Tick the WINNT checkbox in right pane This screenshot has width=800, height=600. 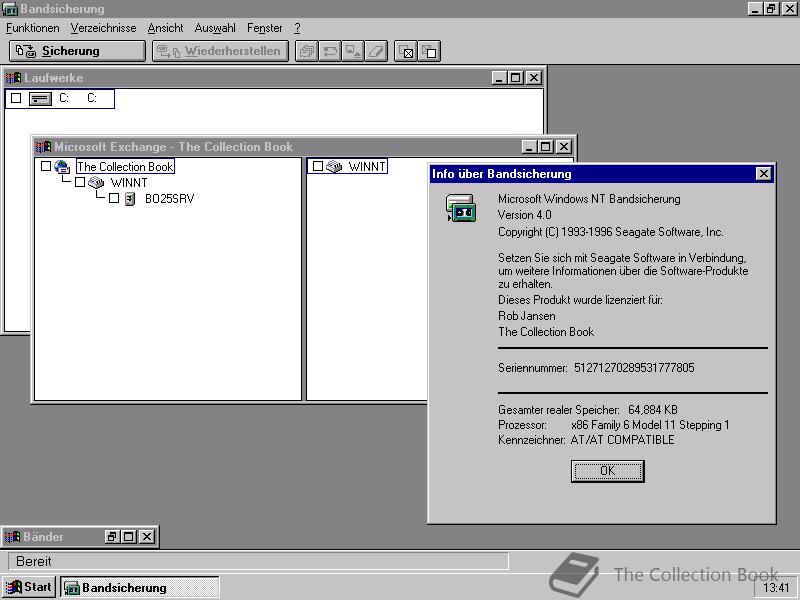point(318,166)
